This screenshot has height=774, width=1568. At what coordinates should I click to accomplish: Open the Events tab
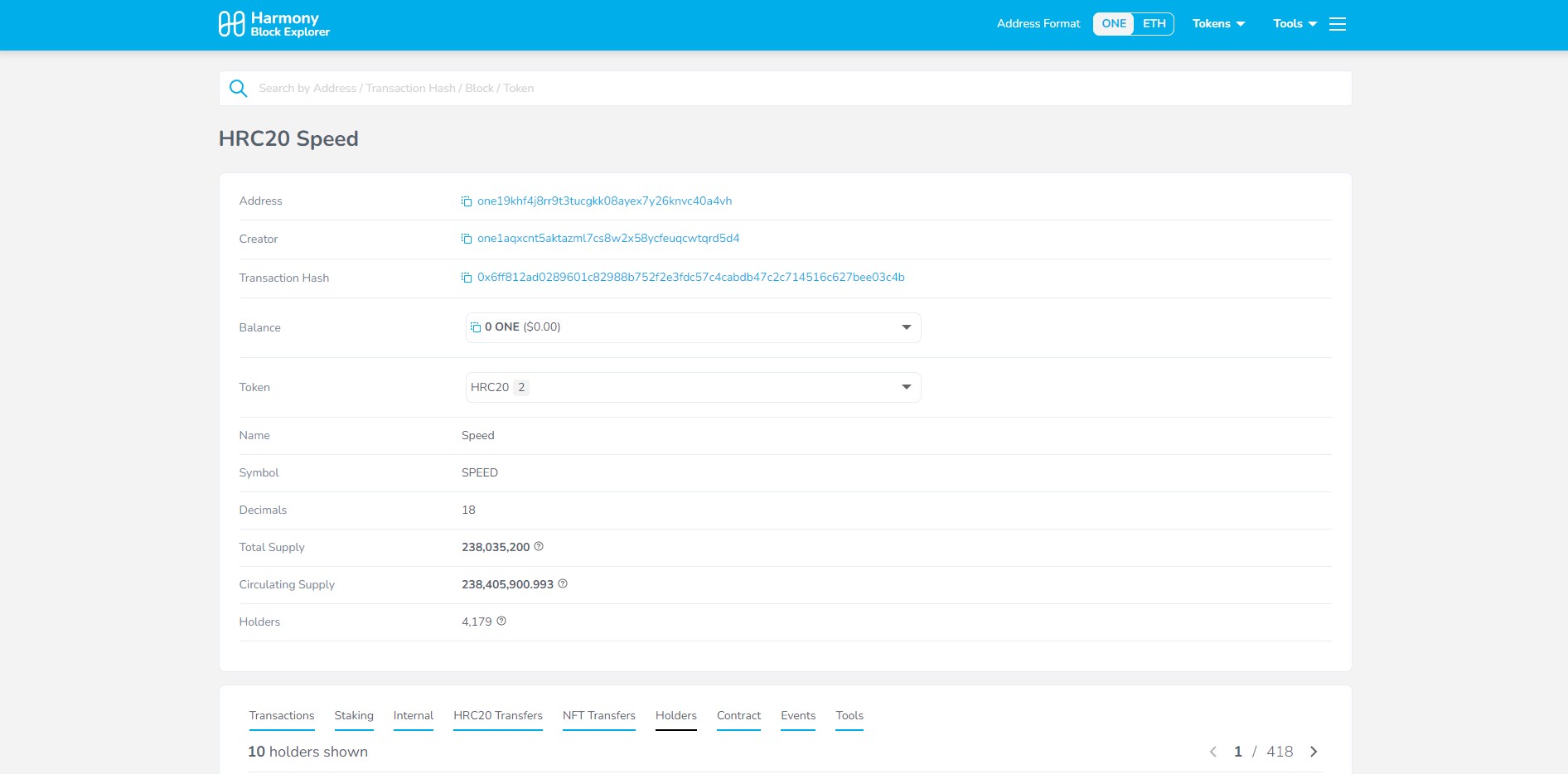(x=798, y=716)
